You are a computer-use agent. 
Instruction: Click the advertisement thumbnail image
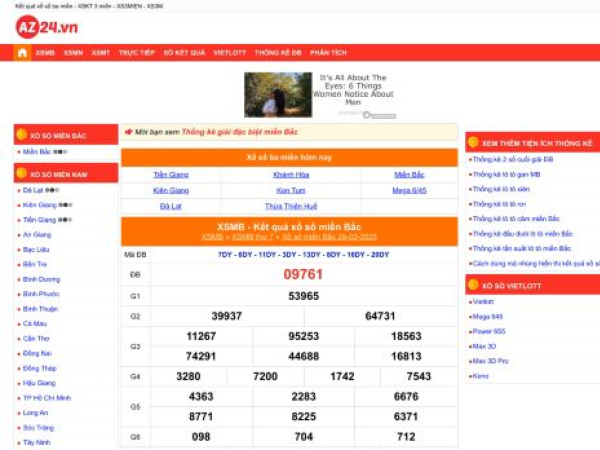point(277,95)
